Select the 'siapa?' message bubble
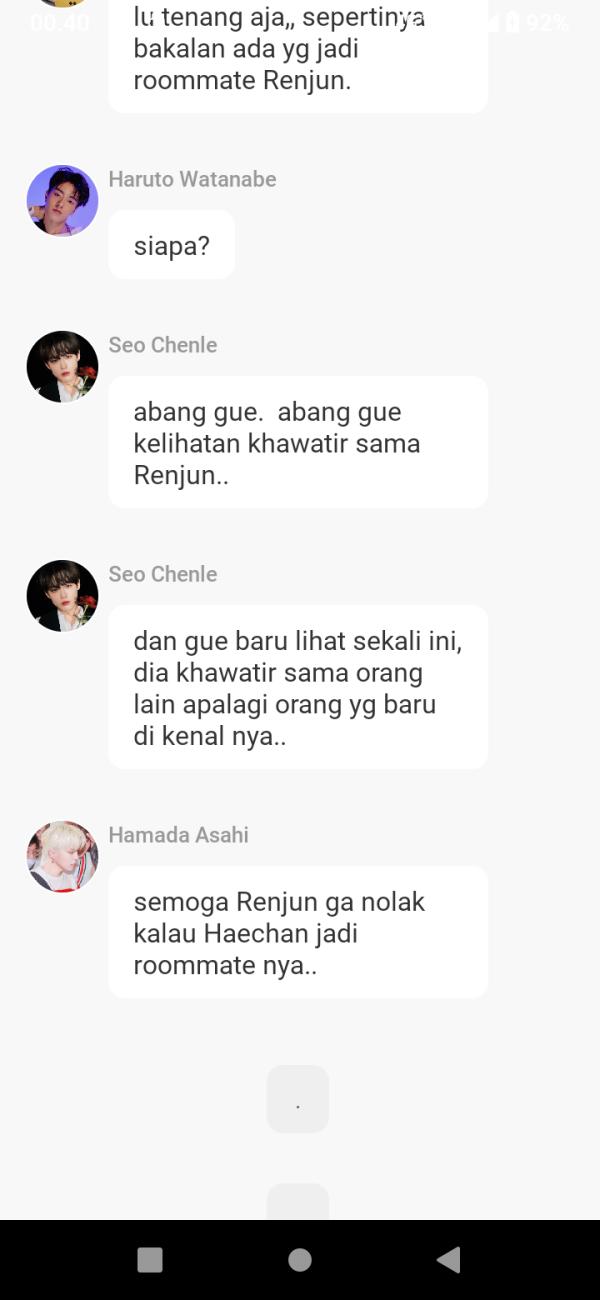The height and width of the screenshot is (1300, 600). tap(172, 245)
